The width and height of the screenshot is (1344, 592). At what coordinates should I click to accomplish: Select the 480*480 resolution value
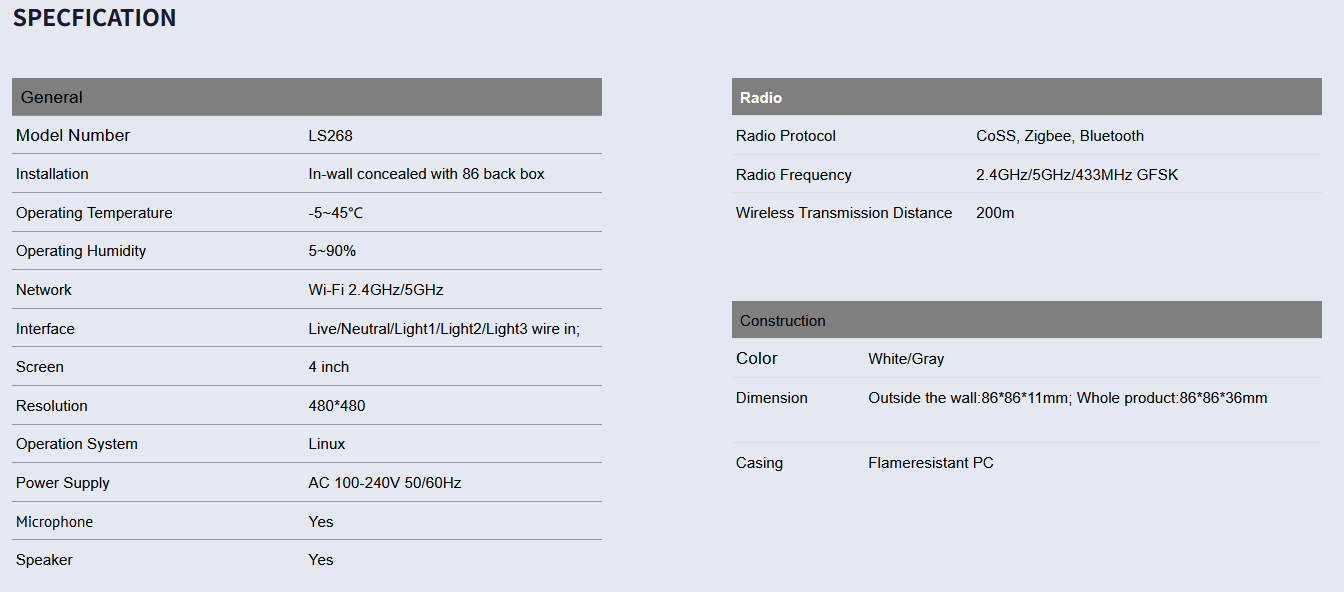(338, 406)
